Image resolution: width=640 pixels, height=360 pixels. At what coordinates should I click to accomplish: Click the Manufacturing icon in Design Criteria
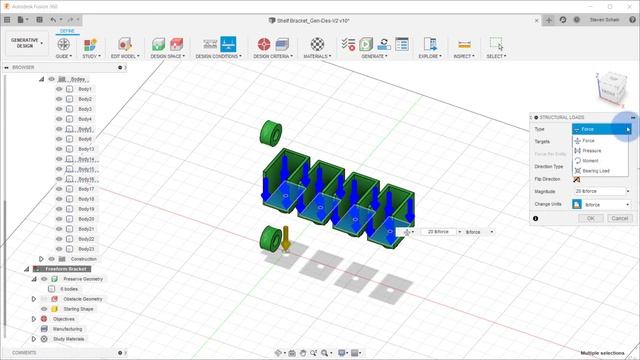click(x=282, y=44)
